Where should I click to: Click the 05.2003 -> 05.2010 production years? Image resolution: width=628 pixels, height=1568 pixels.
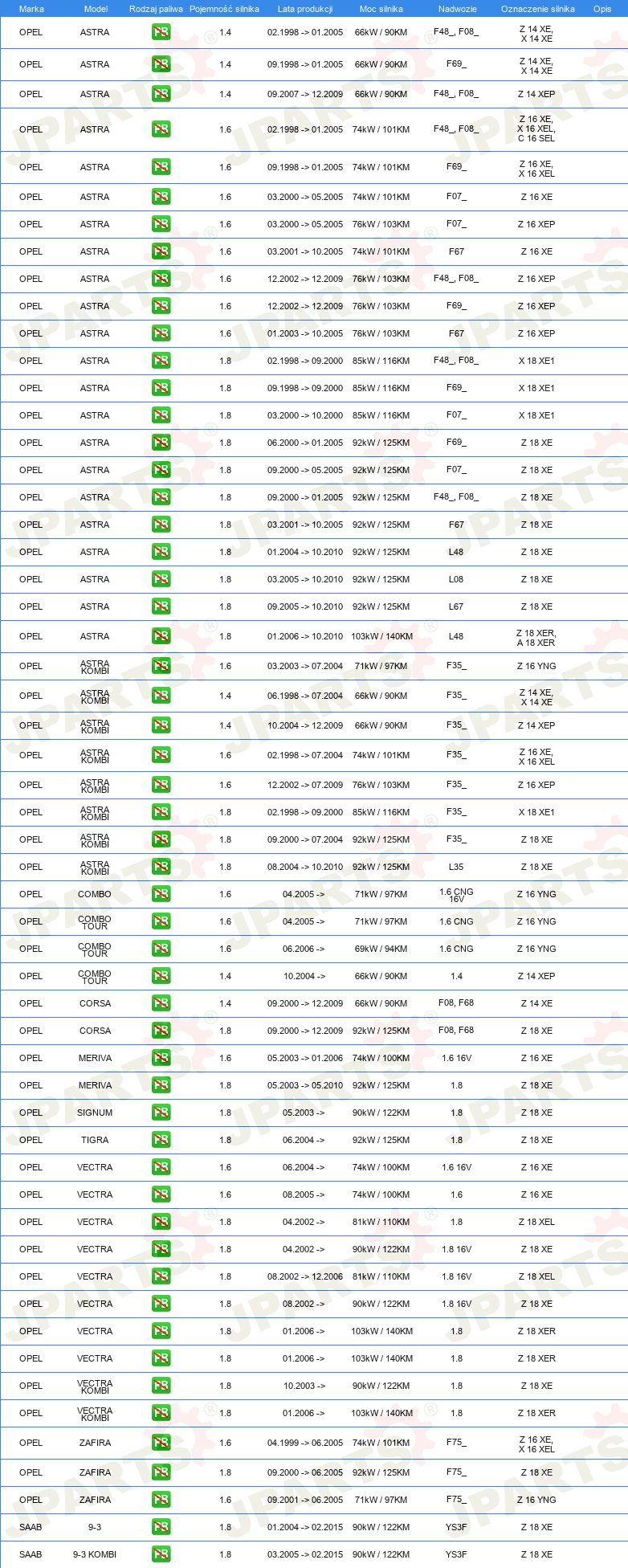pos(305,1085)
